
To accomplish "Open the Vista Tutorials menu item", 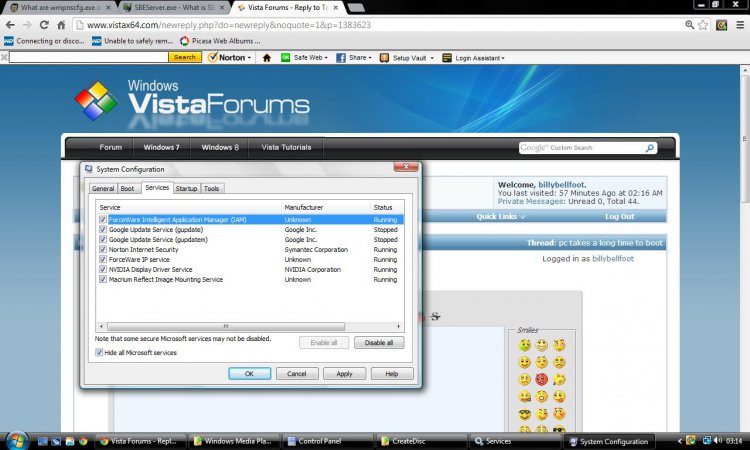I will click(x=286, y=147).
